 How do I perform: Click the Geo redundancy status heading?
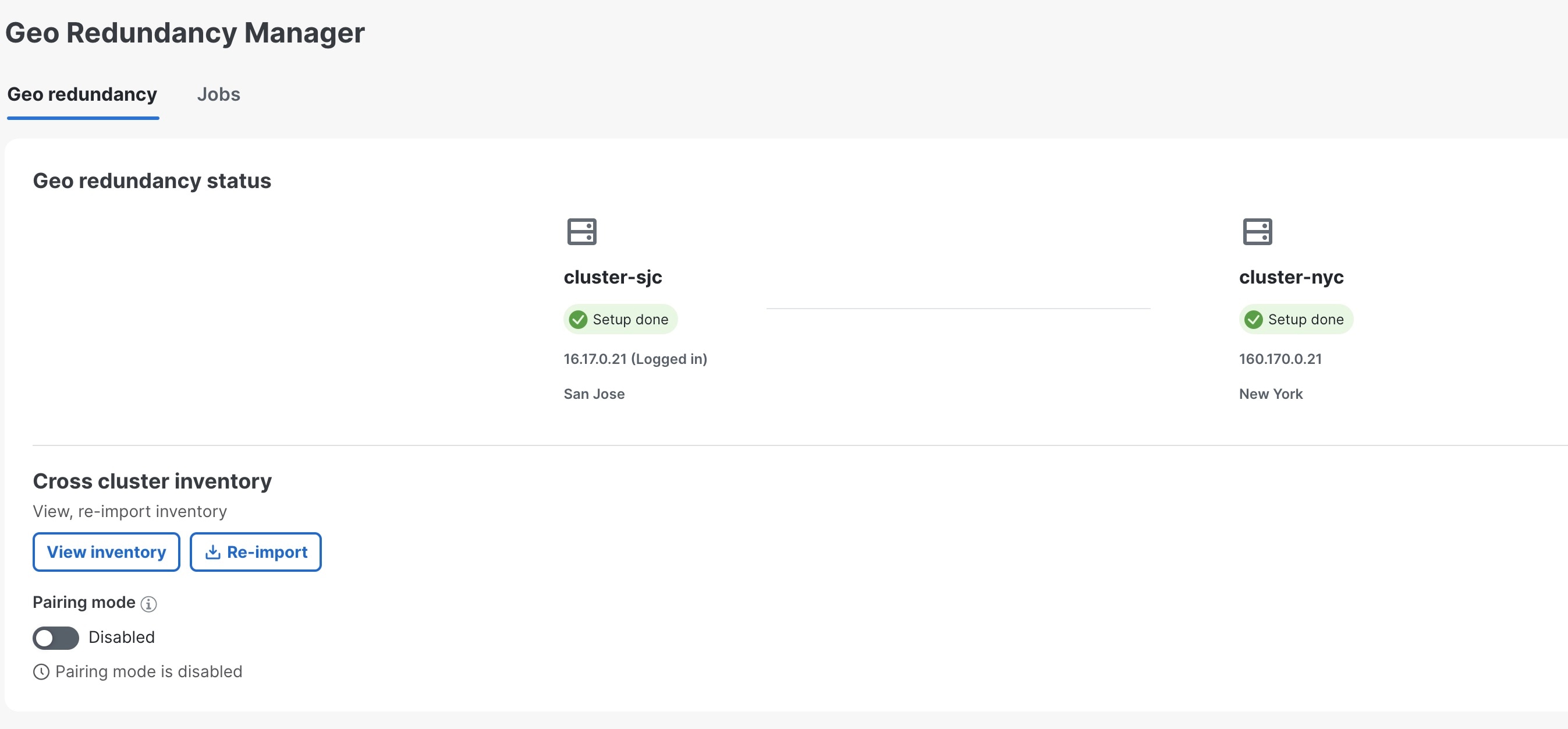152,181
